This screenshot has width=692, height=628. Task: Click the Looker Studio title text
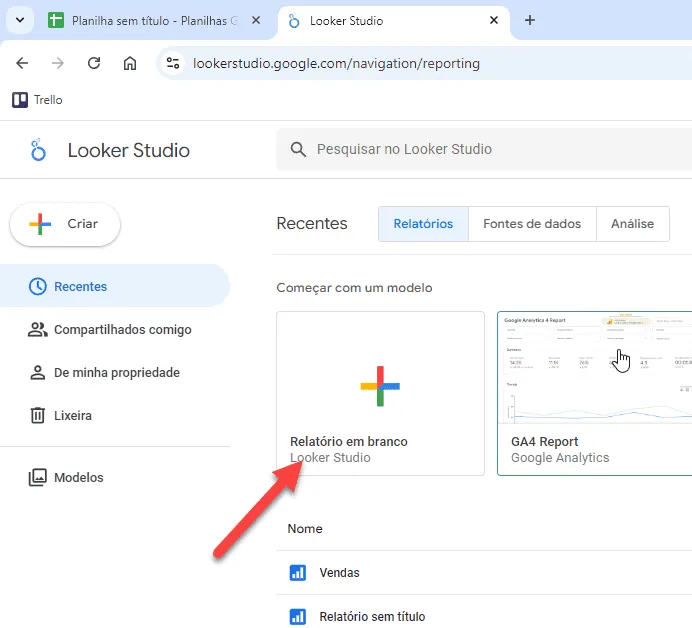click(128, 150)
